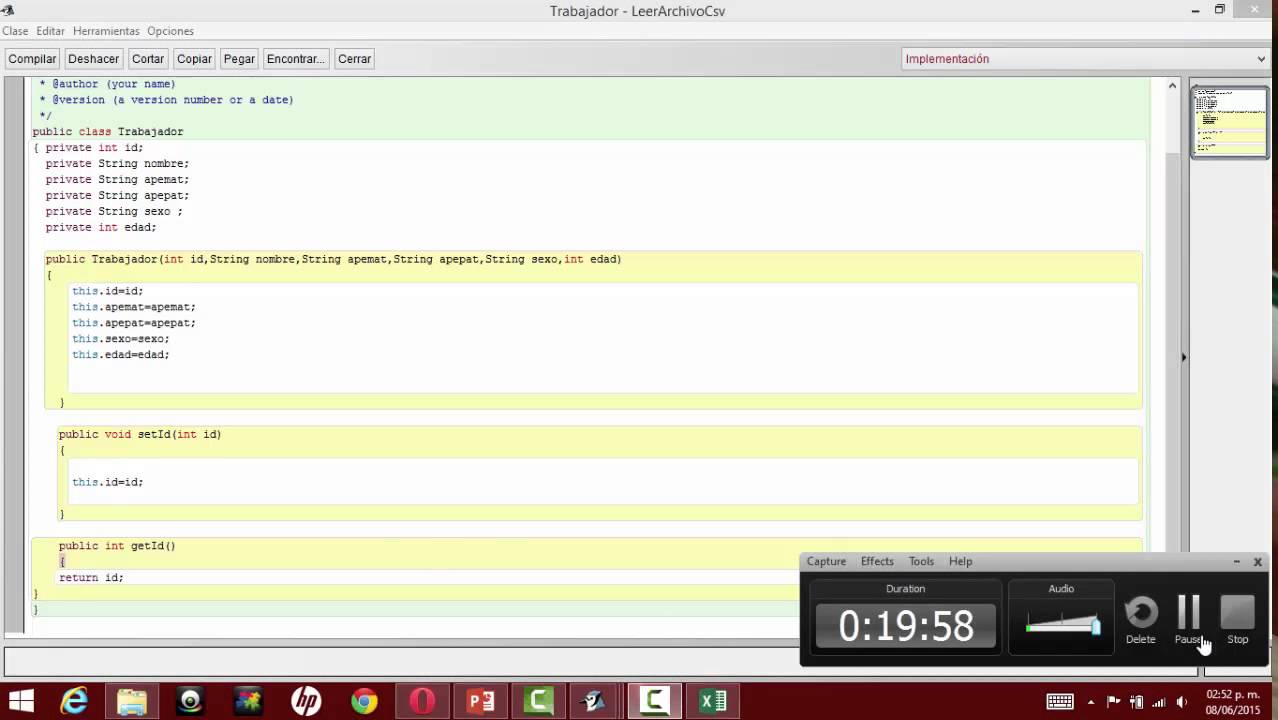The height and width of the screenshot is (720, 1278).
Task: Click the code overview minimap thumbnail
Action: [1229, 122]
